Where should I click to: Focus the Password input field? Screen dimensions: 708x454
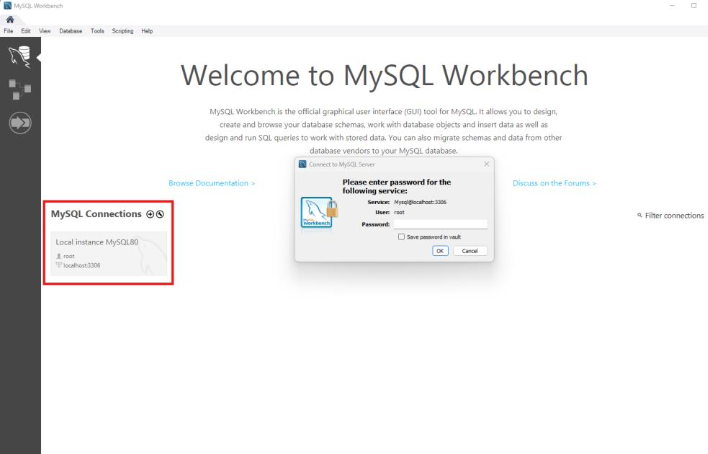pos(440,224)
